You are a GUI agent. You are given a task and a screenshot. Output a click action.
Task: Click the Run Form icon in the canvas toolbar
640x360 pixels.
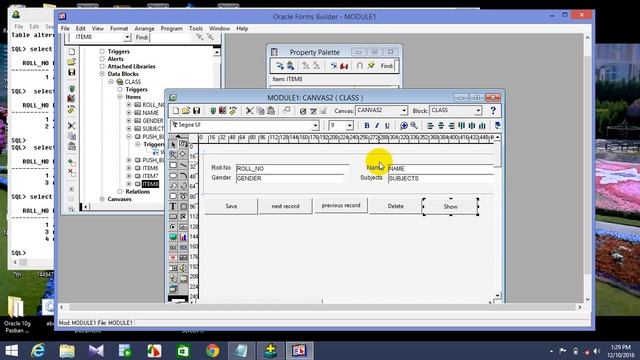pos(213,111)
